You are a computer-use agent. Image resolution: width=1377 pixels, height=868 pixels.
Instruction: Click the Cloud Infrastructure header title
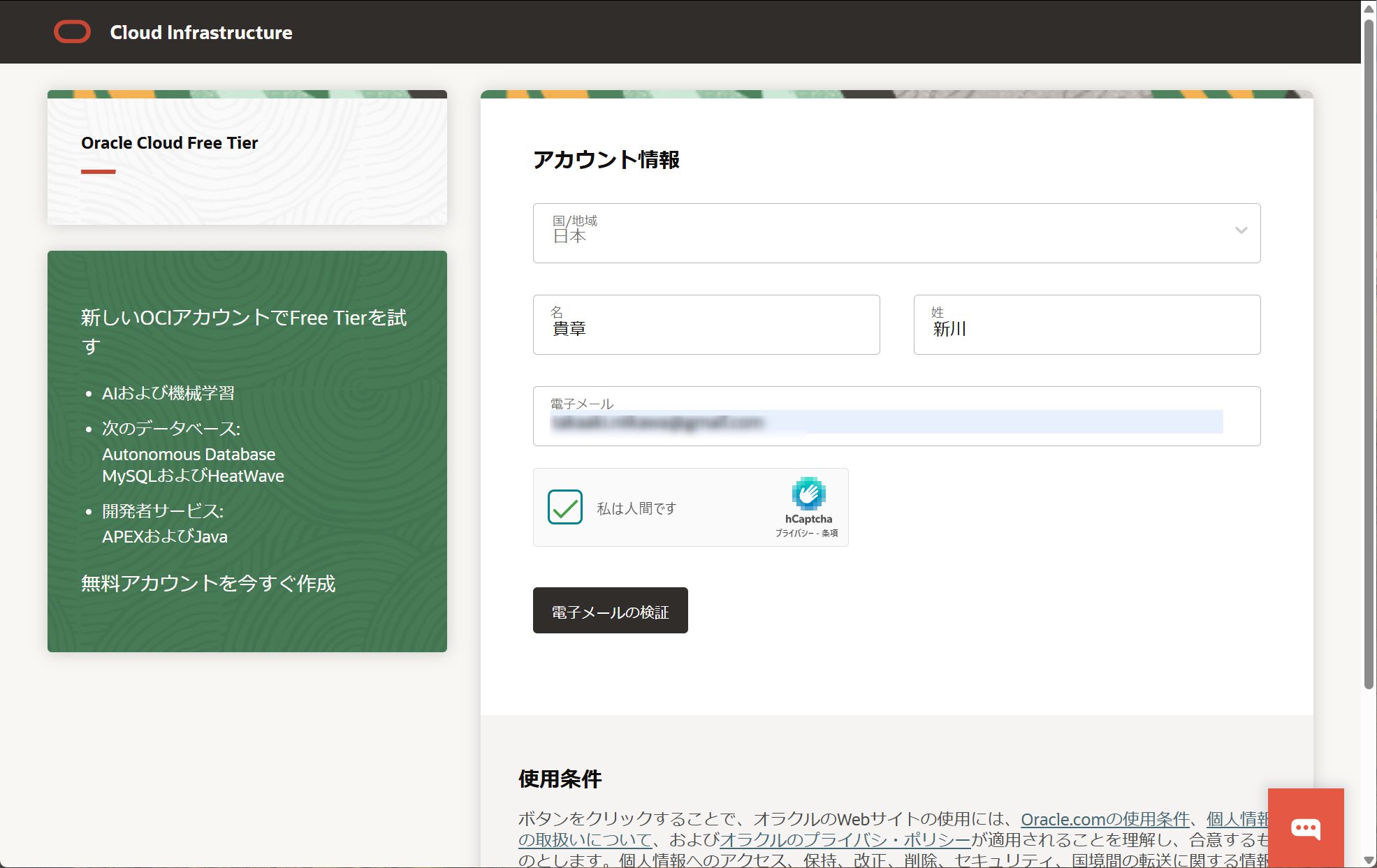(x=201, y=32)
